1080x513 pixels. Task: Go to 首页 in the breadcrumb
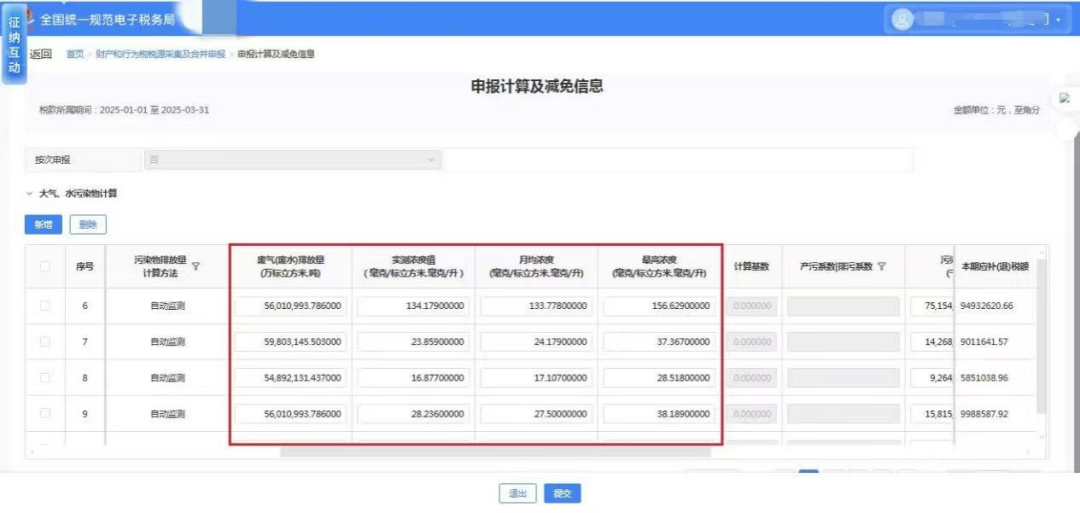point(75,54)
